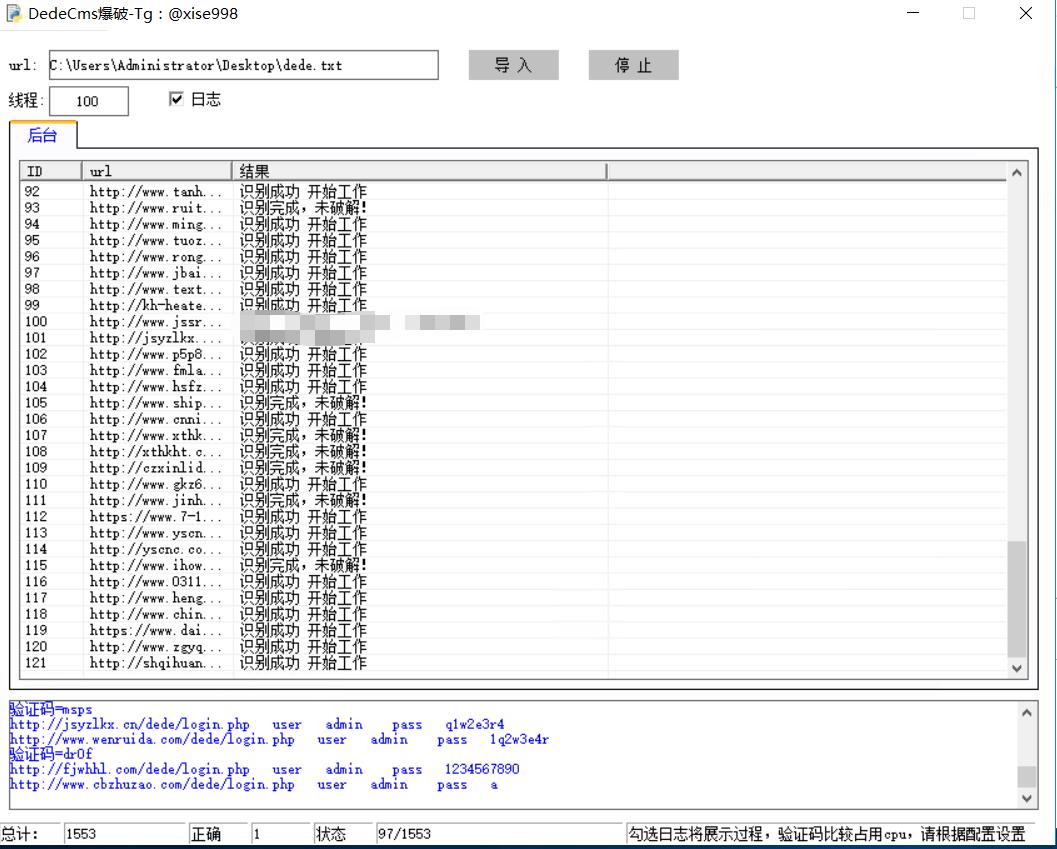This screenshot has width=1057, height=849.
Task: Select the http://www.rong... url cell
Action: 156,256
